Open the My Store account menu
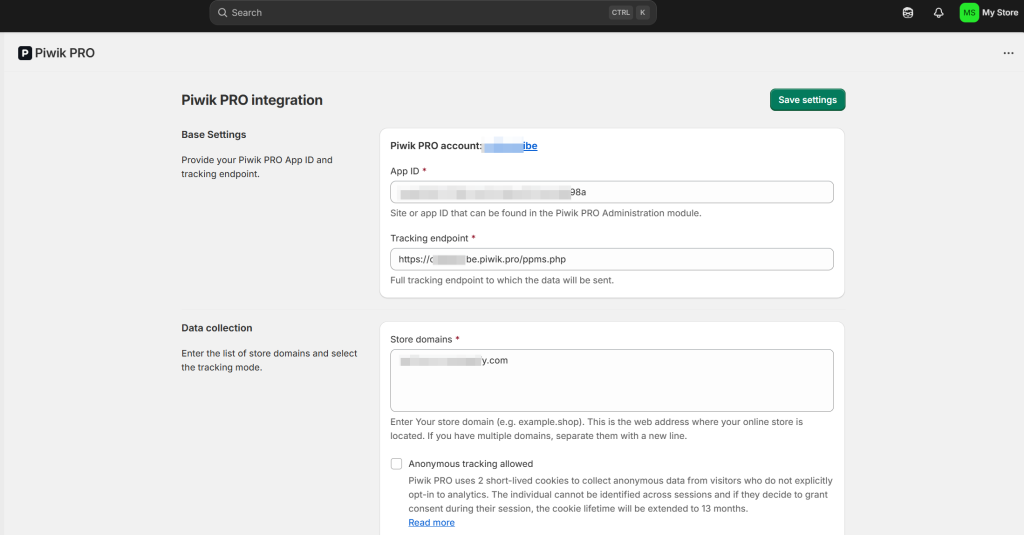 (x=989, y=12)
